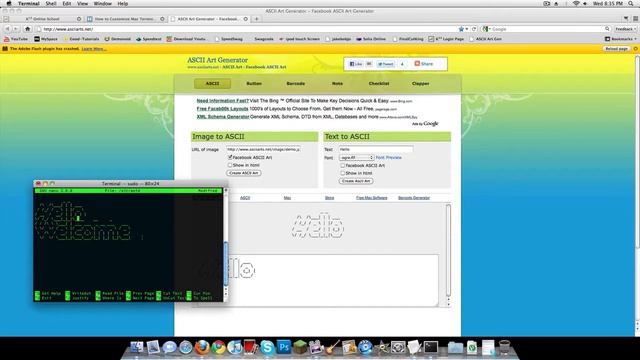640x360 pixels.
Task: Click the Reload page button
Action: click(x=616, y=49)
